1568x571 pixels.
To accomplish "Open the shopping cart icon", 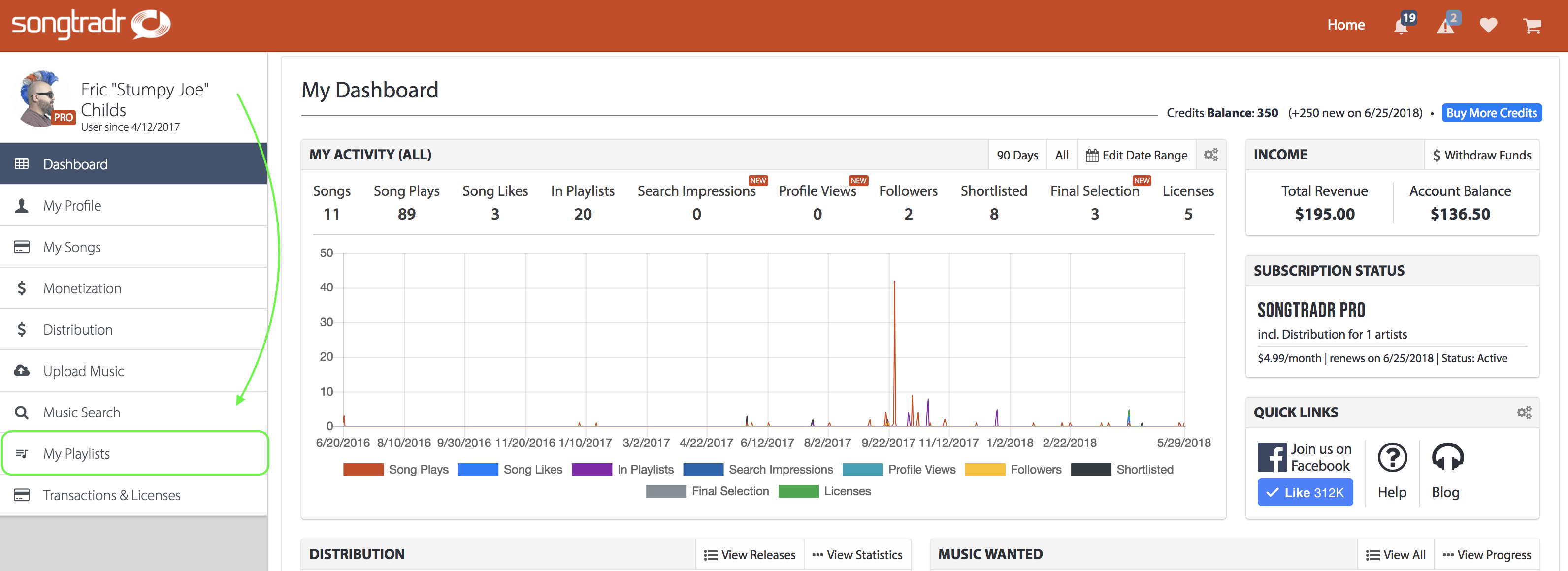I will [1532, 26].
